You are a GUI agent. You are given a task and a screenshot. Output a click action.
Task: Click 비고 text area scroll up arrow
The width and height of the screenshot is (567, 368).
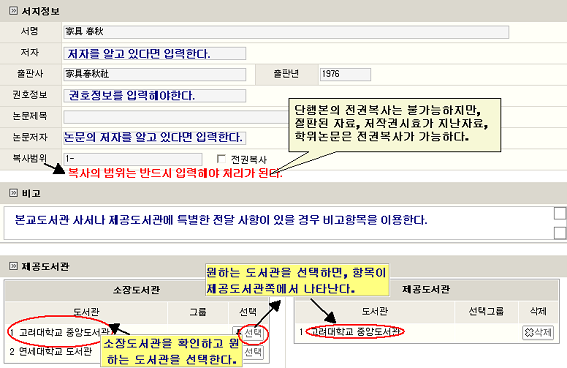tap(560, 213)
